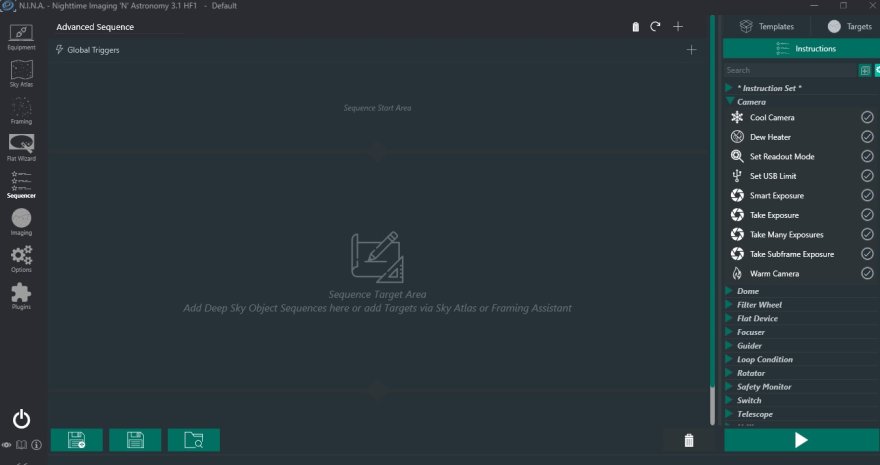Click the Set Readout Mode magnifier icon
880x465 pixels.
click(737, 156)
